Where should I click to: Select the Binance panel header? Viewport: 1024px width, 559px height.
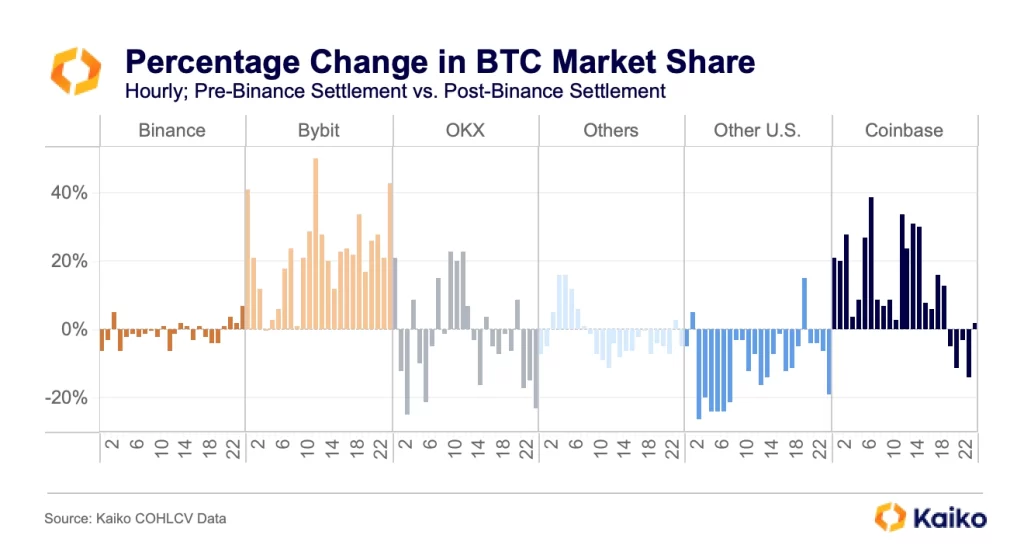[x=172, y=130]
